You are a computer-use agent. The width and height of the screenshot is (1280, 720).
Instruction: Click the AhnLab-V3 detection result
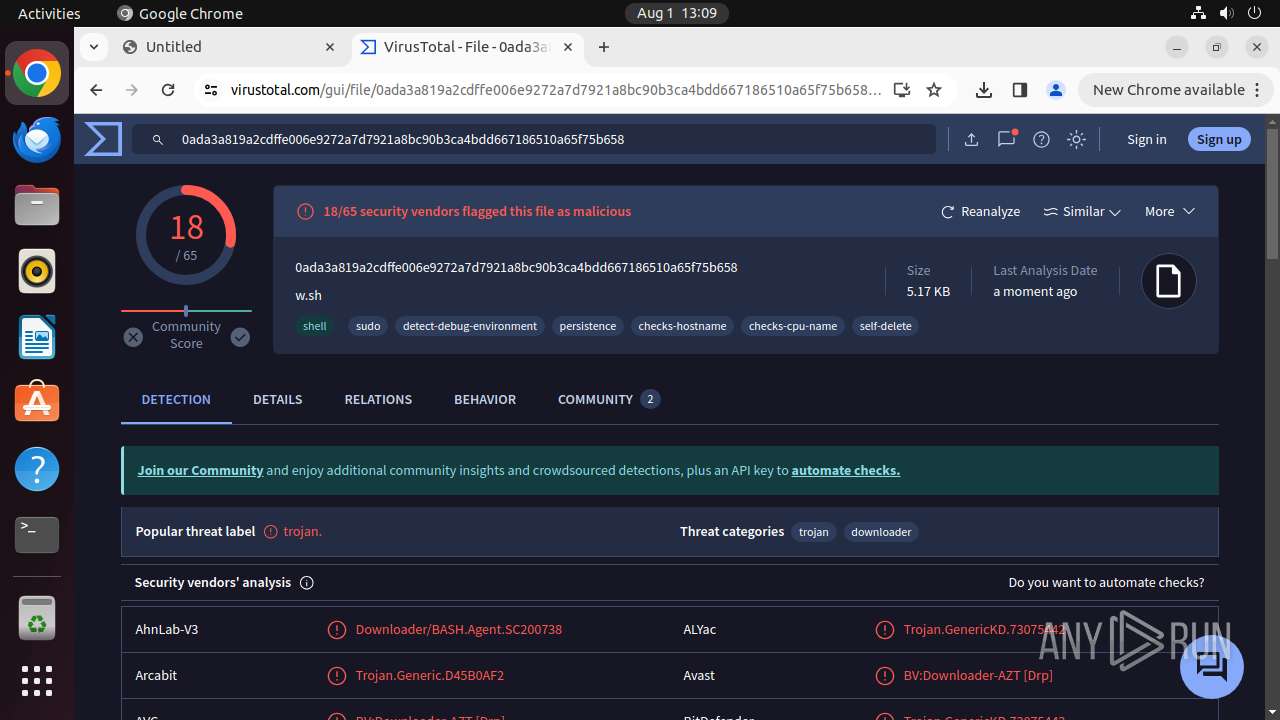click(459, 630)
